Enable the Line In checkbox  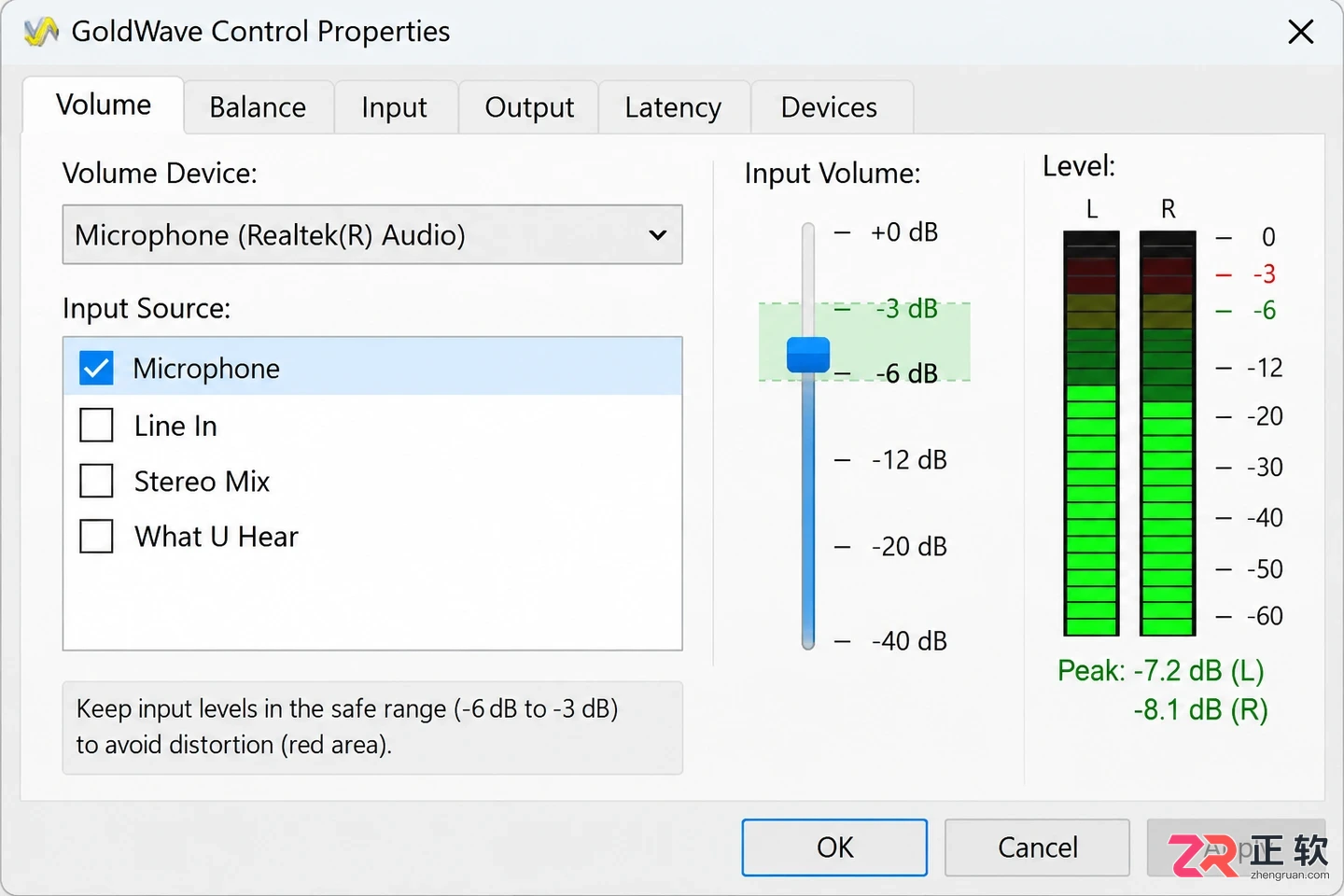(x=96, y=426)
